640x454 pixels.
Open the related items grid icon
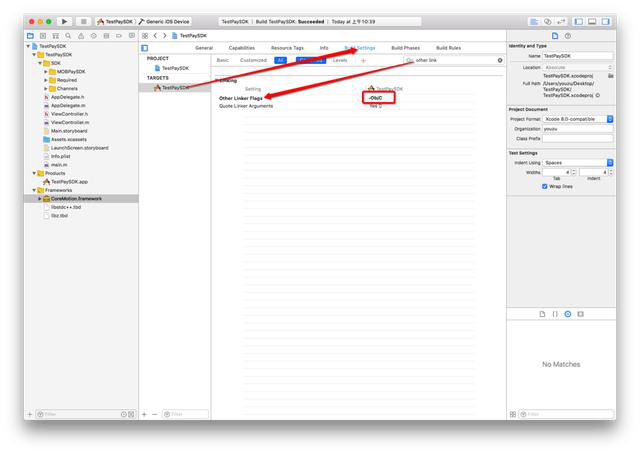click(145, 36)
